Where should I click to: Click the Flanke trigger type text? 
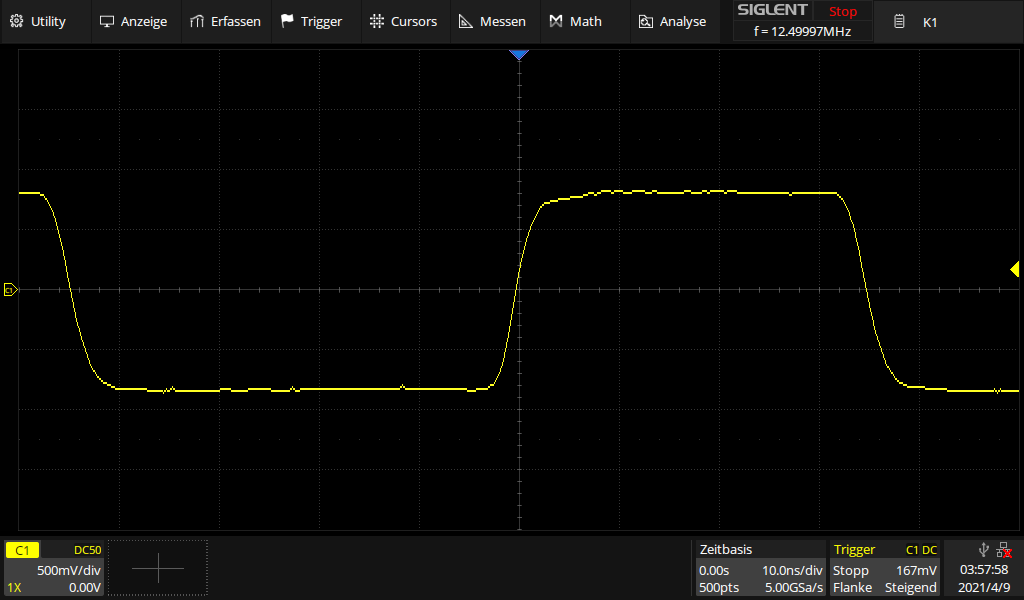[852, 588]
